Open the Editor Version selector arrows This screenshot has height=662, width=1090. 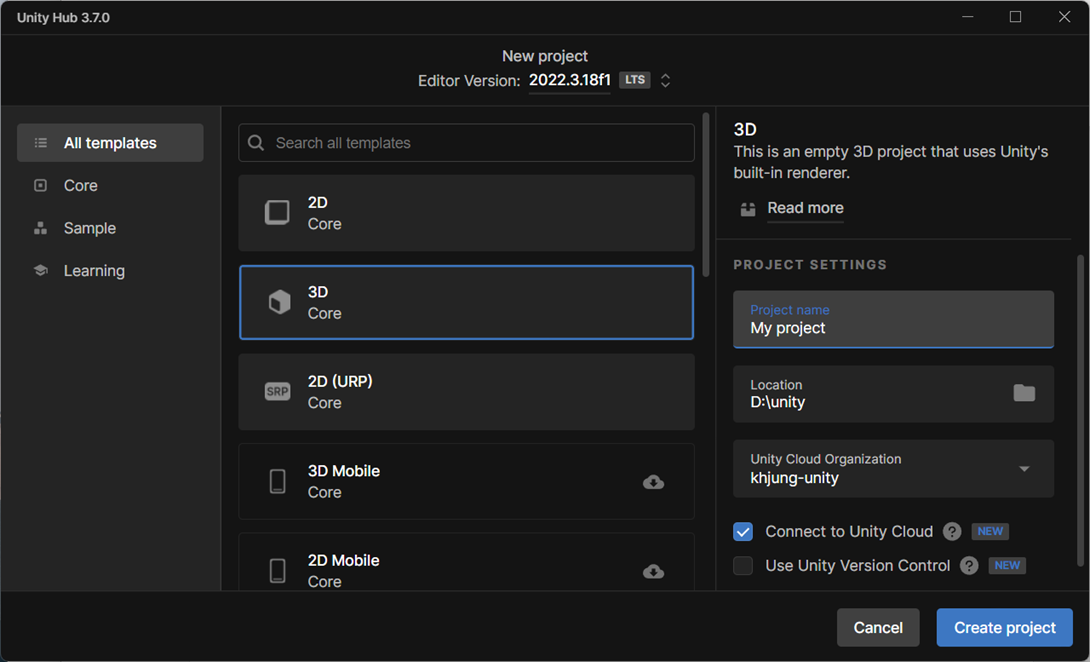pyautogui.click(x=665, y=81)
